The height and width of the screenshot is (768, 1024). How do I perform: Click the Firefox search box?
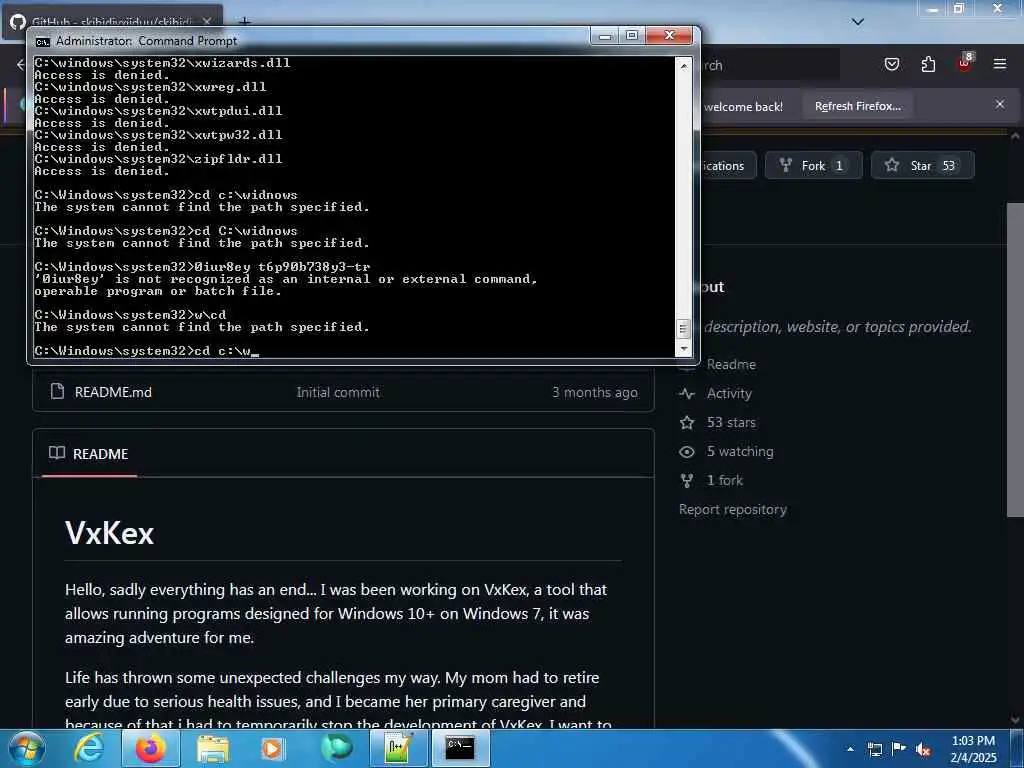tap(771, 65)
